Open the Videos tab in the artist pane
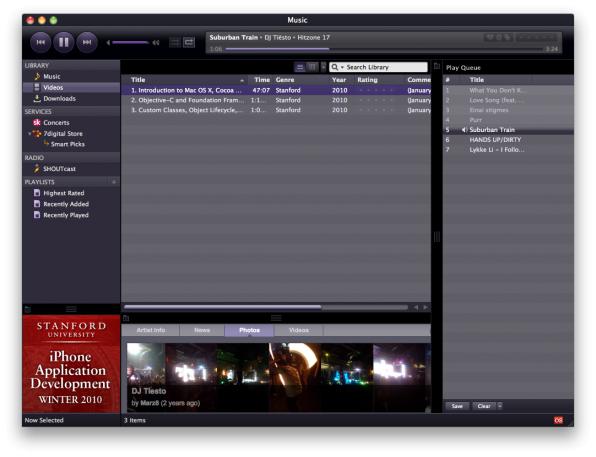The image size is (596, 457). 298,330
